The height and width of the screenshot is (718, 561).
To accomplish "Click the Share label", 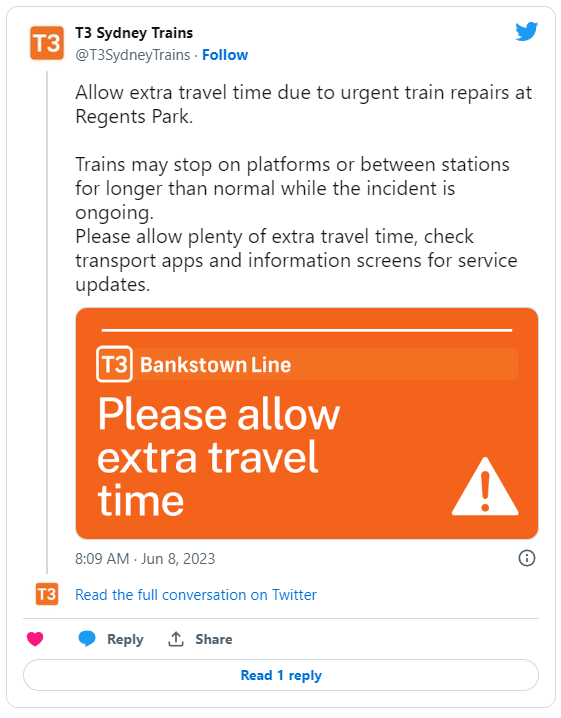I will (214, 639).
